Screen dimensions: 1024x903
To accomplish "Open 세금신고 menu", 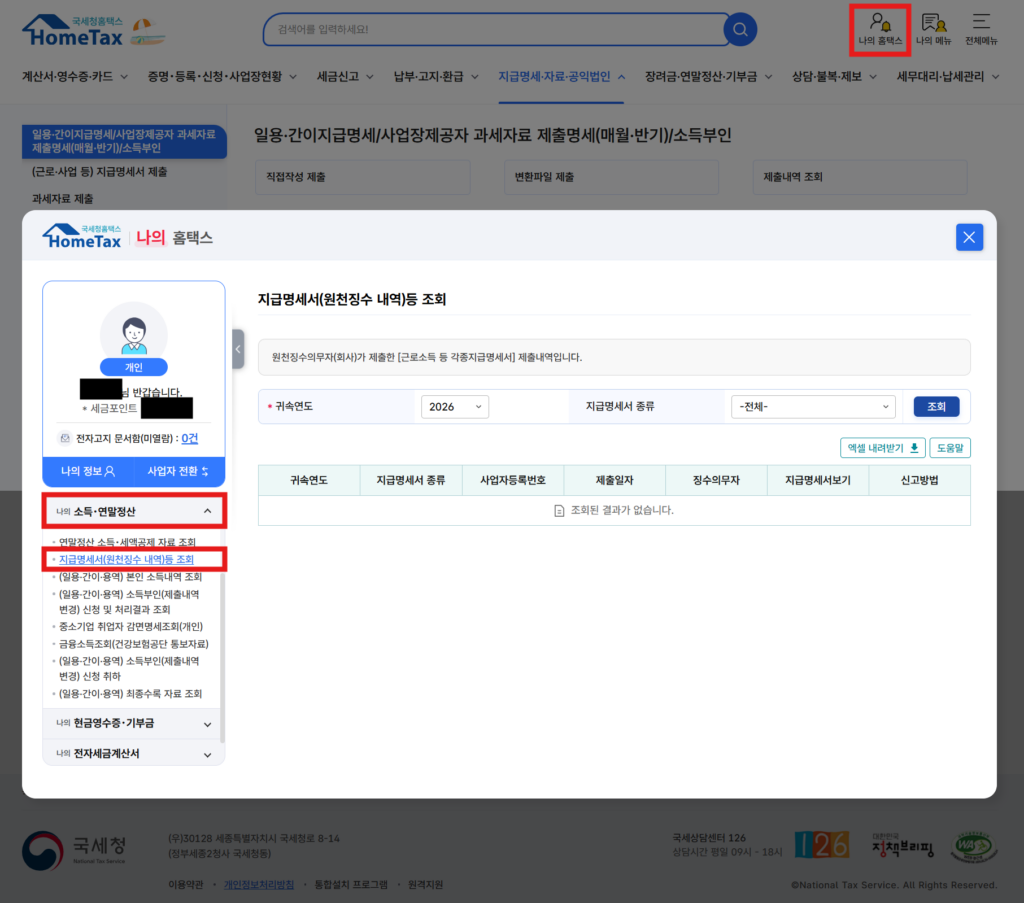I will pyautogui.click(x=345, y=76).
